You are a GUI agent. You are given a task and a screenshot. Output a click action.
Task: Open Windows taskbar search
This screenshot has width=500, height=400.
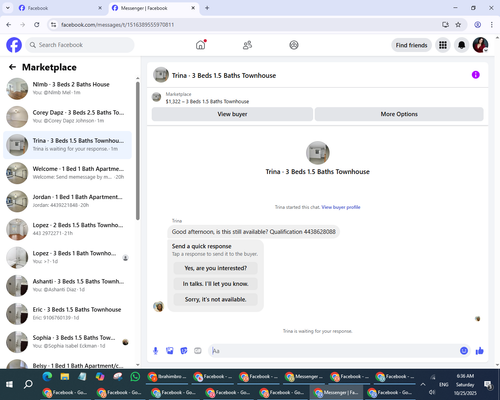tap(28, 384)
